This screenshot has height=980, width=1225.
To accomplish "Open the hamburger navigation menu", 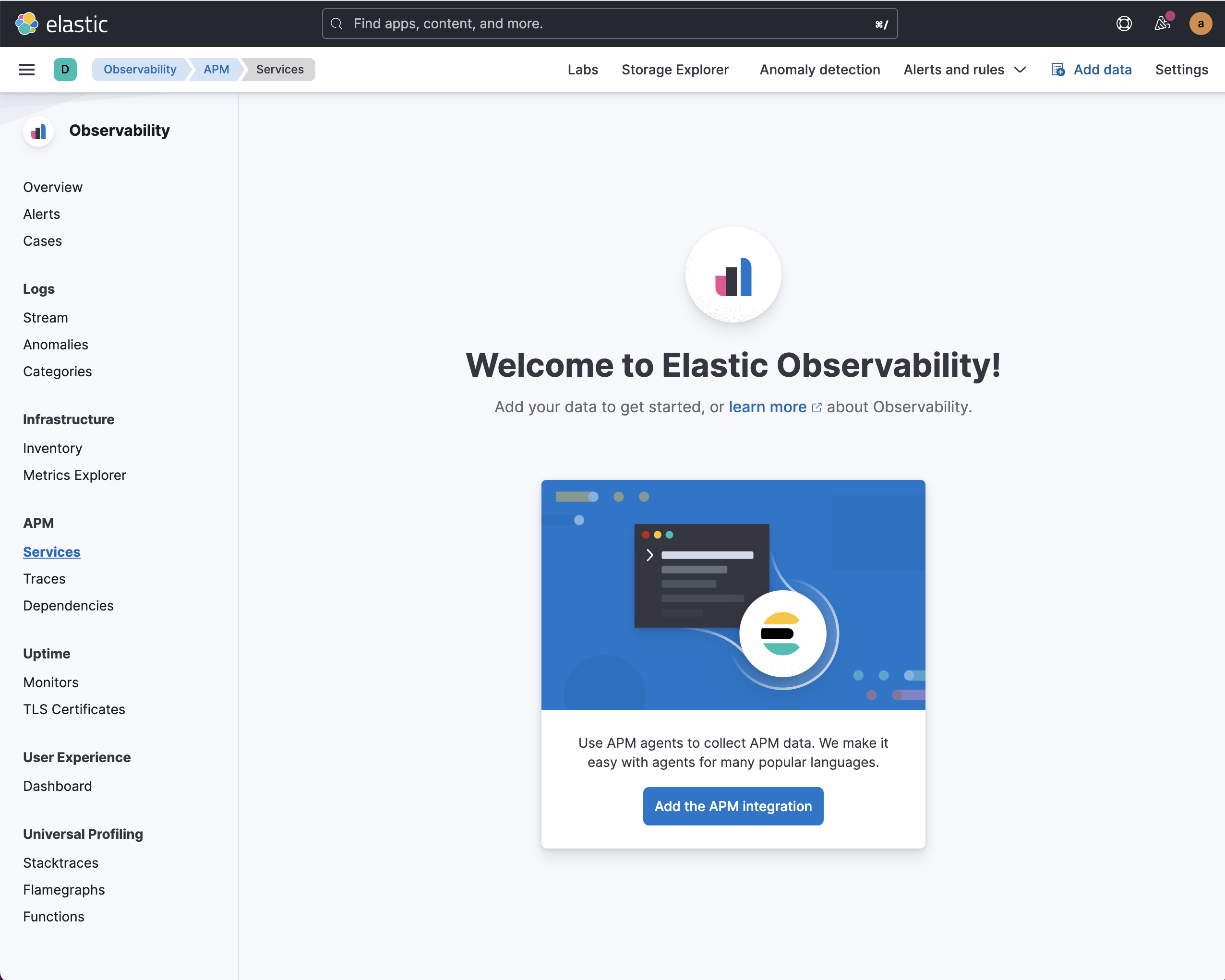I will (27, 69).
